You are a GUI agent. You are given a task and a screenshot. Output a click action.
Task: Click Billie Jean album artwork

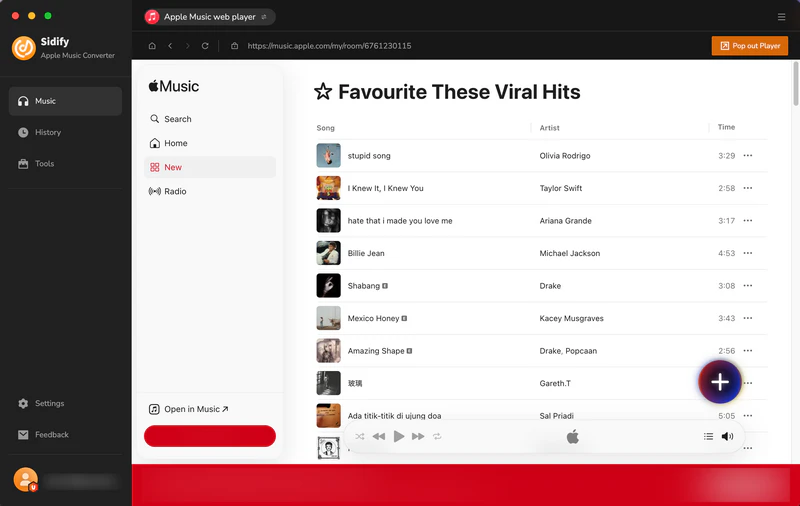click(329, 253)
